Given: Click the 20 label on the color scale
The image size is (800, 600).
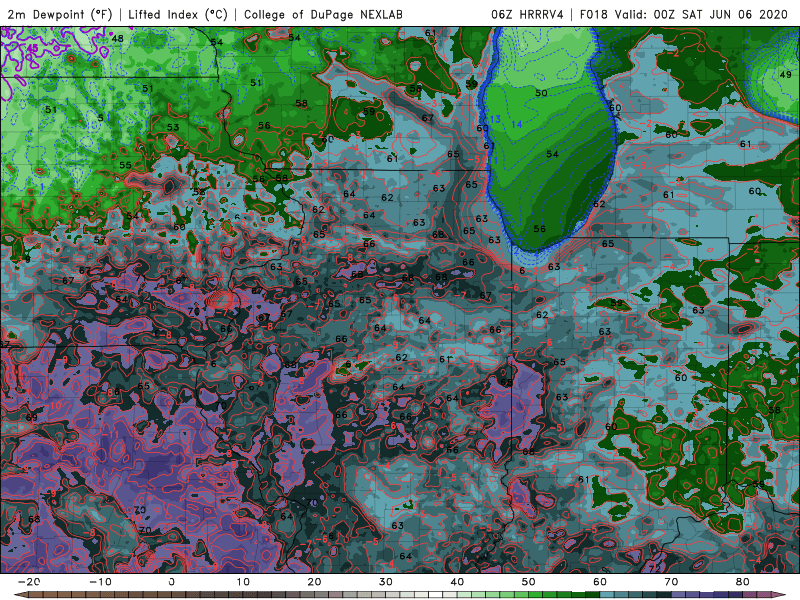Looking at the screenshot, I should click(x=314, y=582).
